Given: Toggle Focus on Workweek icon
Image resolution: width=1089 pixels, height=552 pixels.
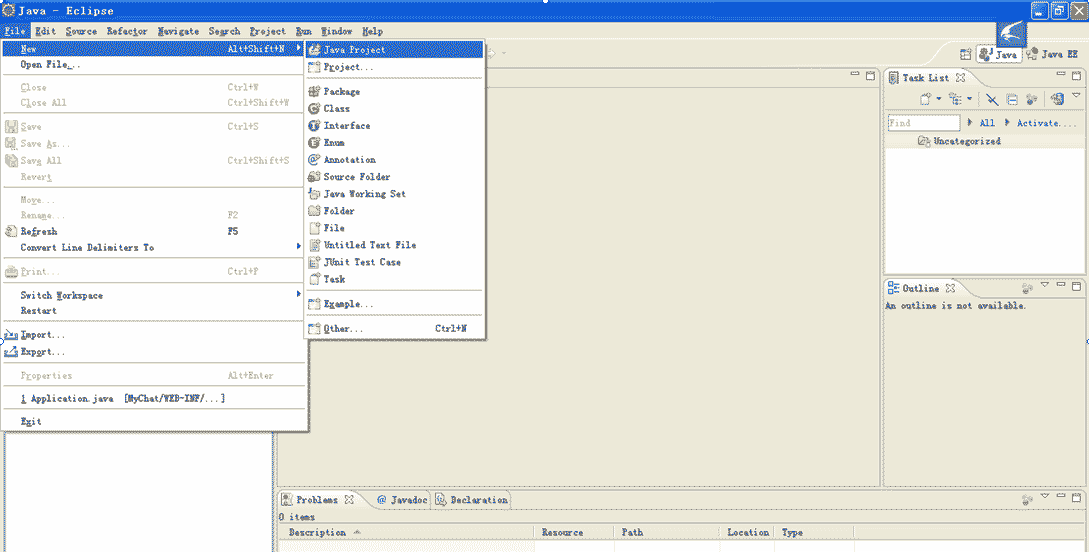Looking at the screenshot, I should 1031,100.
